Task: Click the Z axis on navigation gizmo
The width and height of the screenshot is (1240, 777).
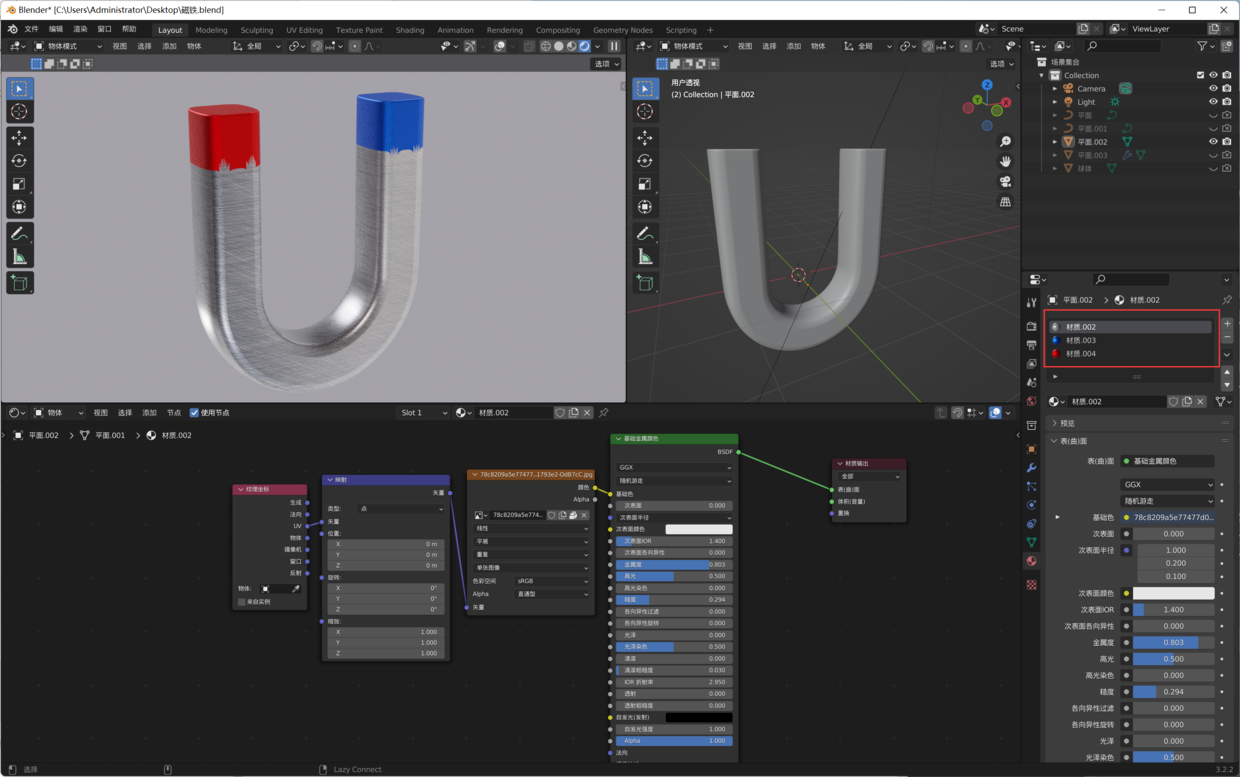Action: coord(987,86)
